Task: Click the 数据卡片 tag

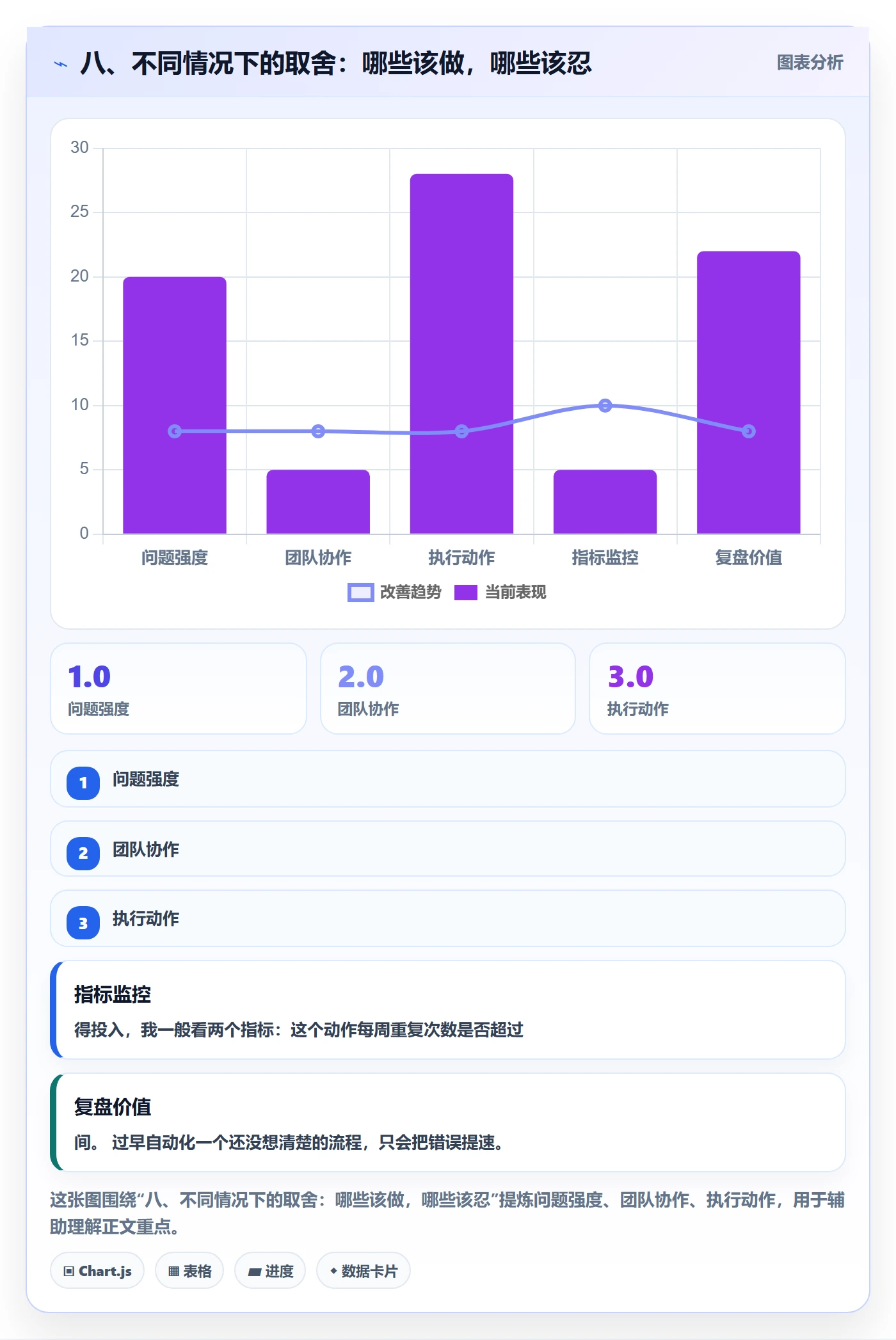Action: (x=364, y=1271)
